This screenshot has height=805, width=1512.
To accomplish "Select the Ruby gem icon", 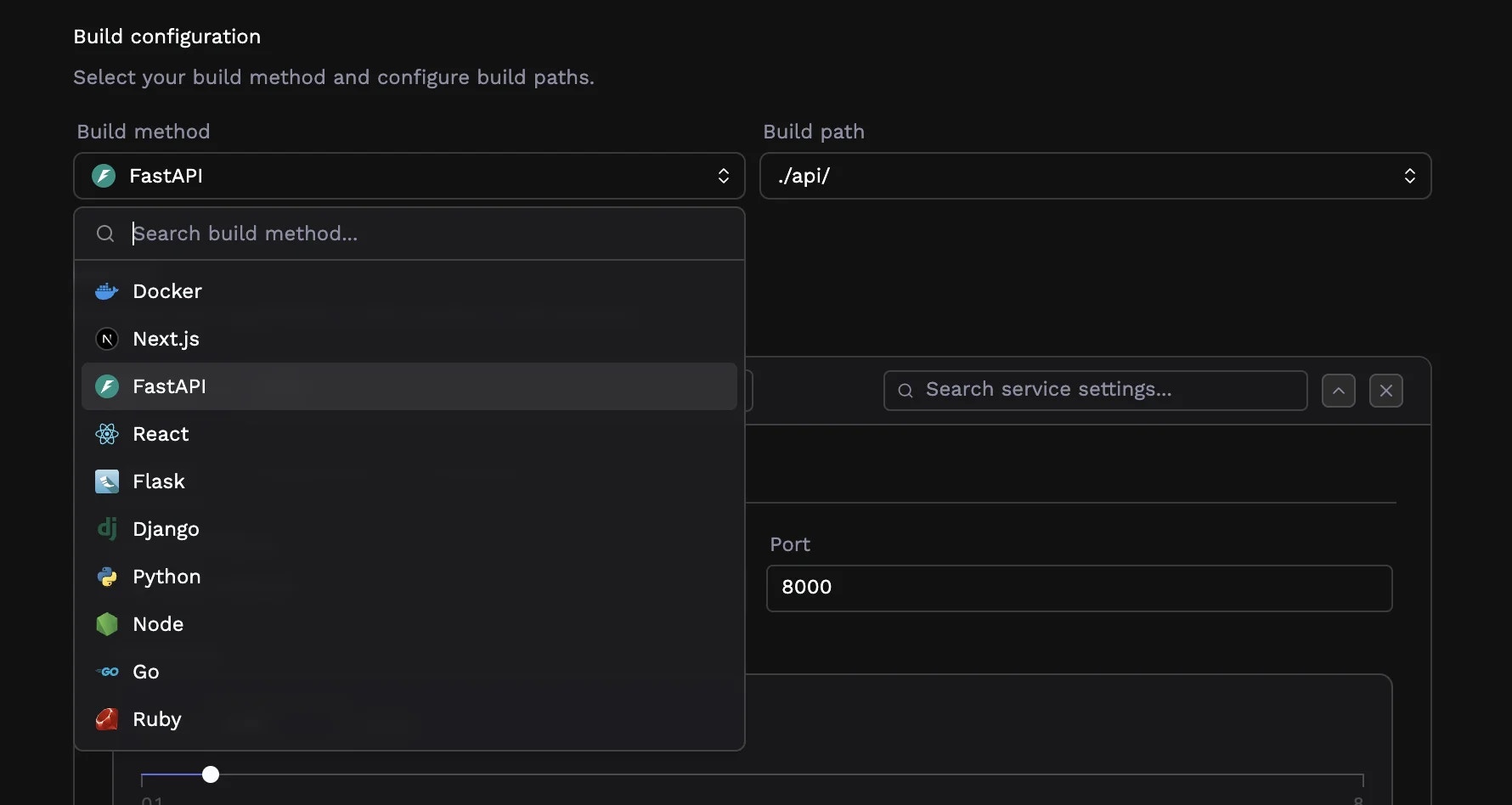I will [x=106, y=719].
